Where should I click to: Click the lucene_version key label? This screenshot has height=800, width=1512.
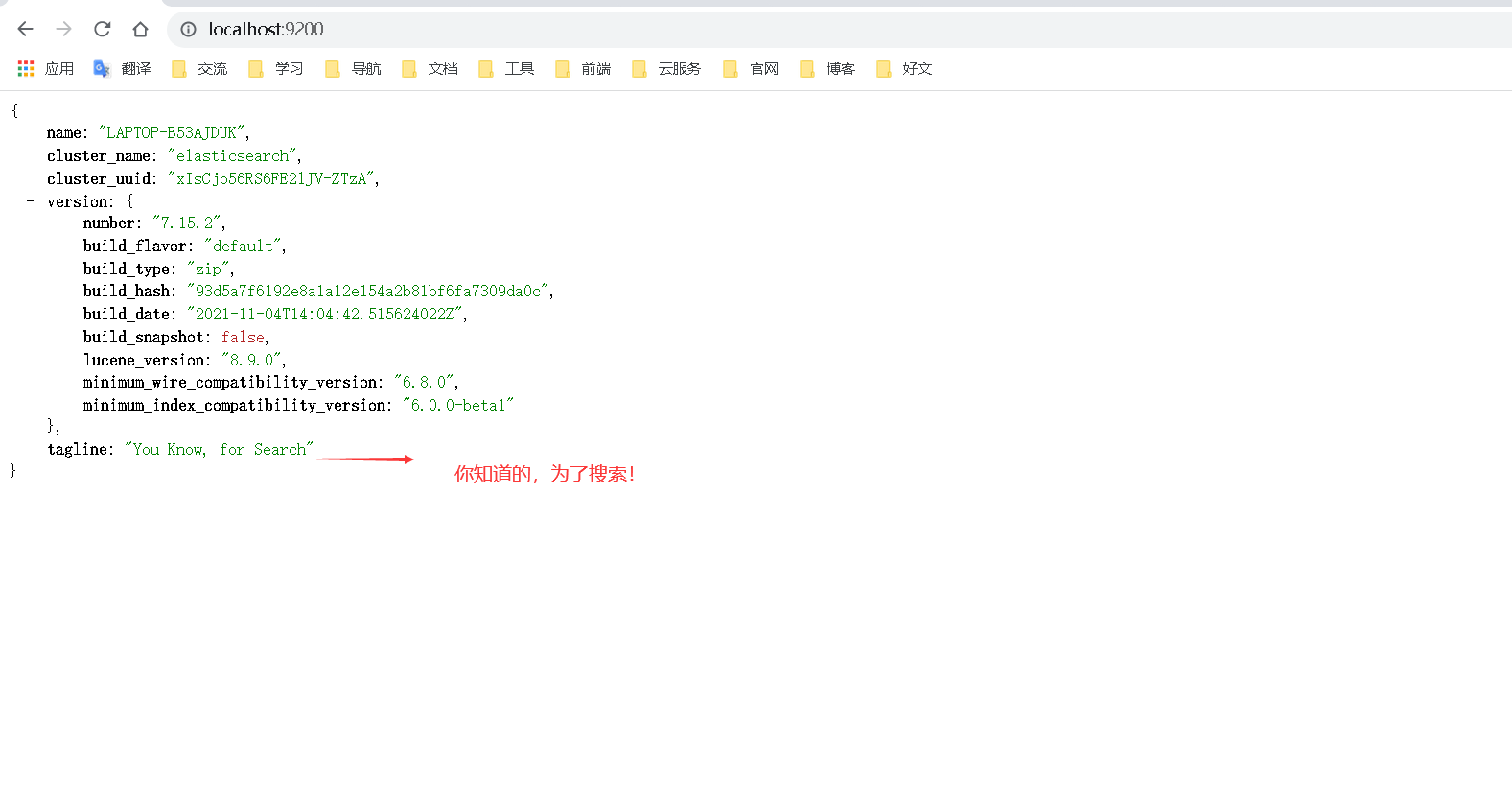coord(143,360)
